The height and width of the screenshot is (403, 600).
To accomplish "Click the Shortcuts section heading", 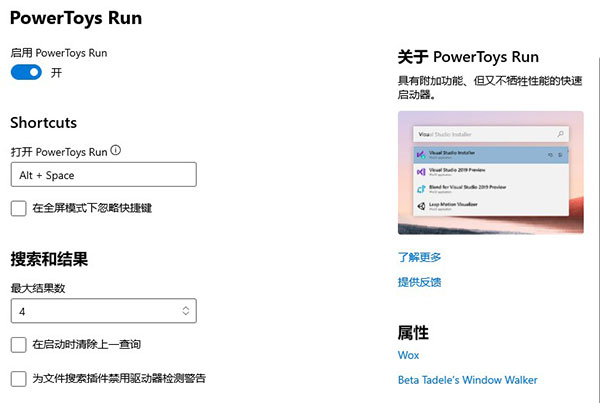I will click(43, 122).
